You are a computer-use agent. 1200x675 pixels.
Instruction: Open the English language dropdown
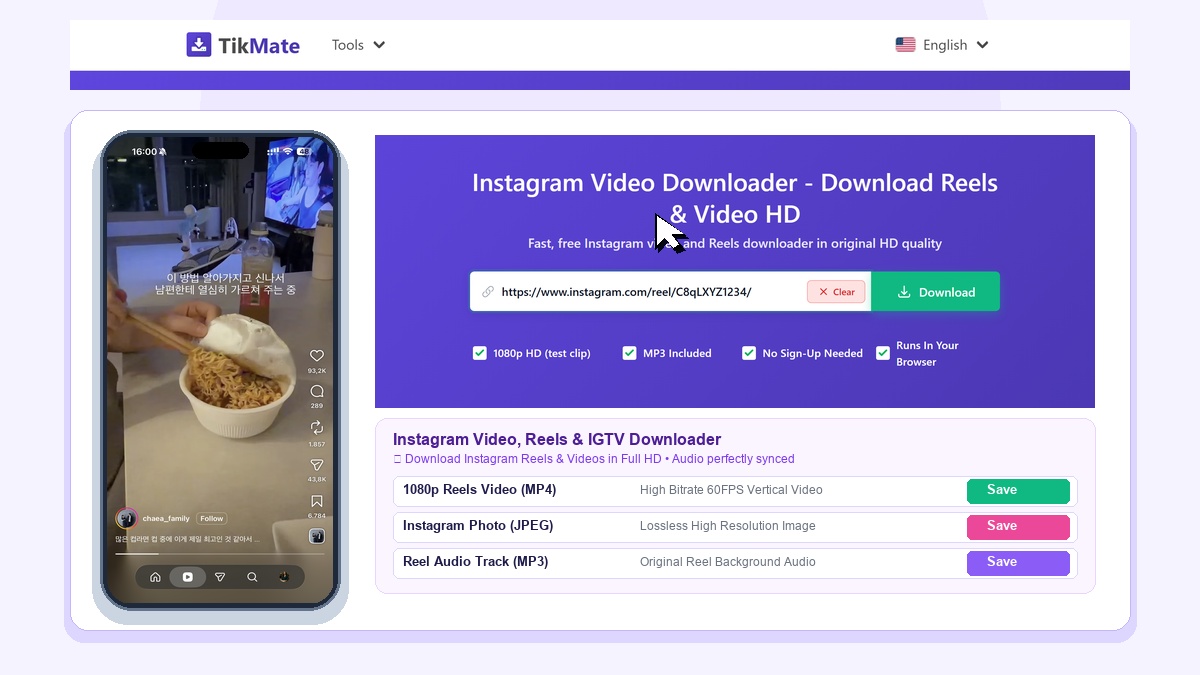(x=942, y=45)
